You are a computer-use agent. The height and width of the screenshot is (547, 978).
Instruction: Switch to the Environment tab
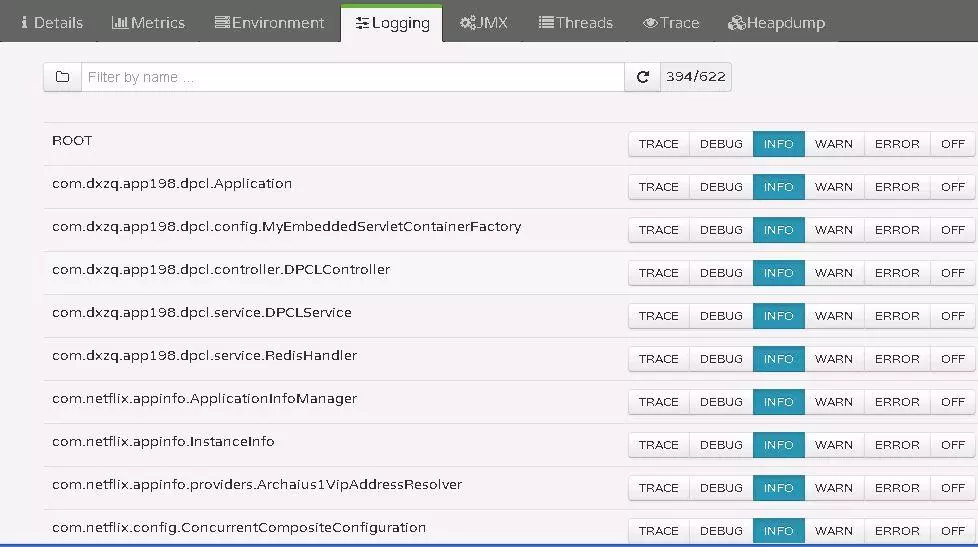click(x=269, y=22)
